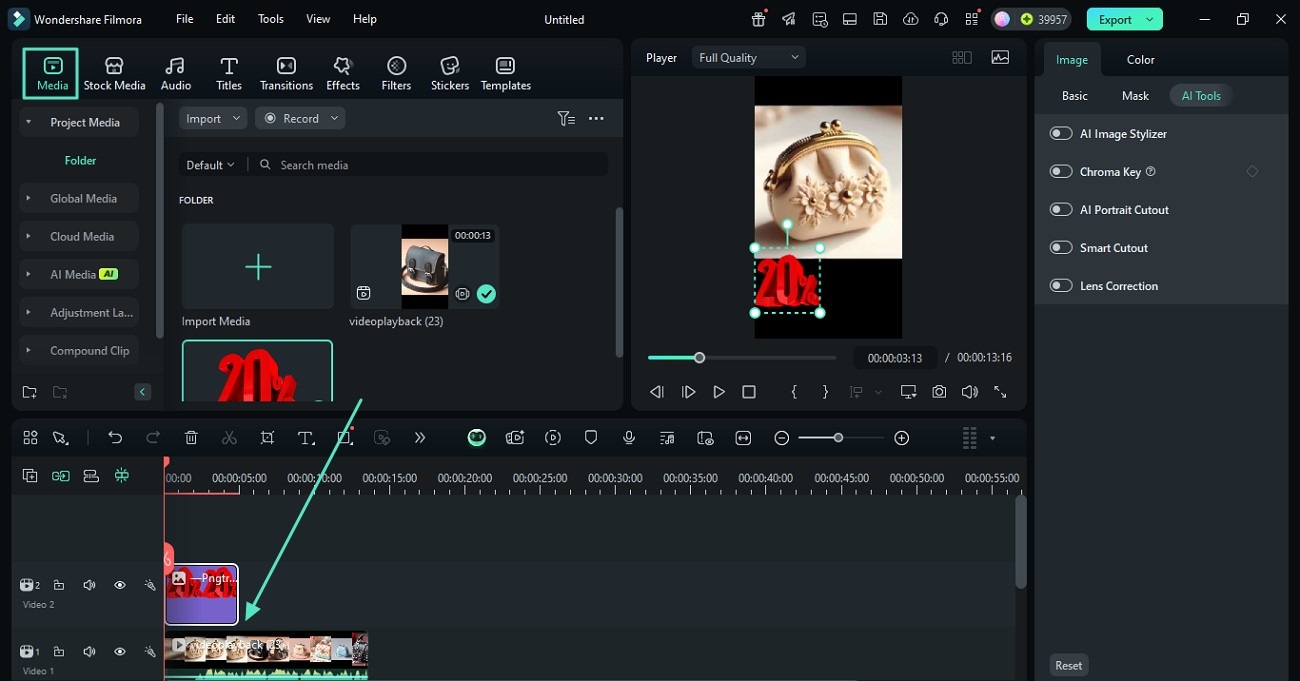Enable the Smart Cutout toggle
This screenshot has width=1300, height=681.
click(1061, 247)
